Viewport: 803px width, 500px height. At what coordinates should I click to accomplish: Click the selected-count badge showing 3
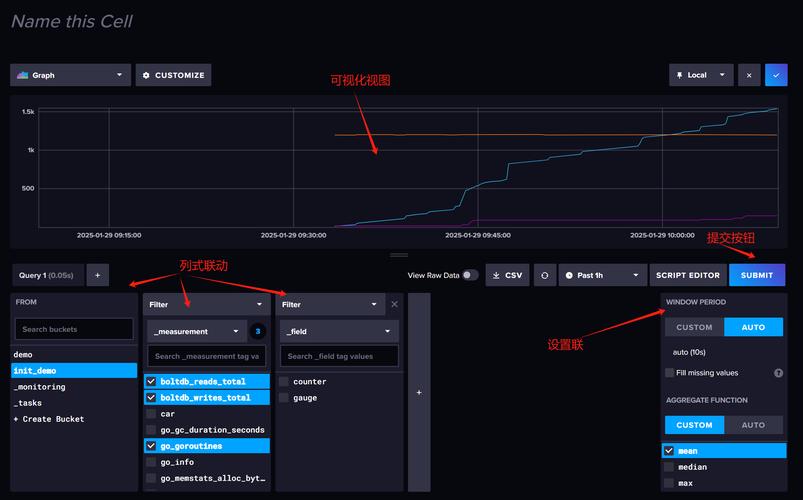click(258, 331)
